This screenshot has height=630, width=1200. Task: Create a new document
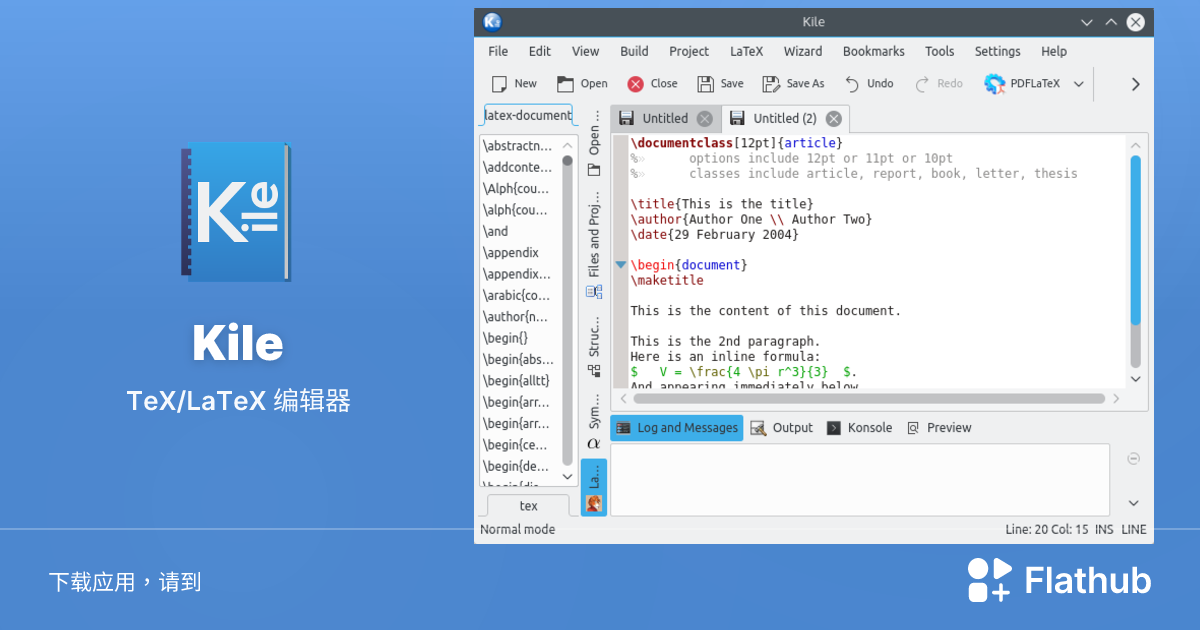pyautogui.click(x=513, y=83)
